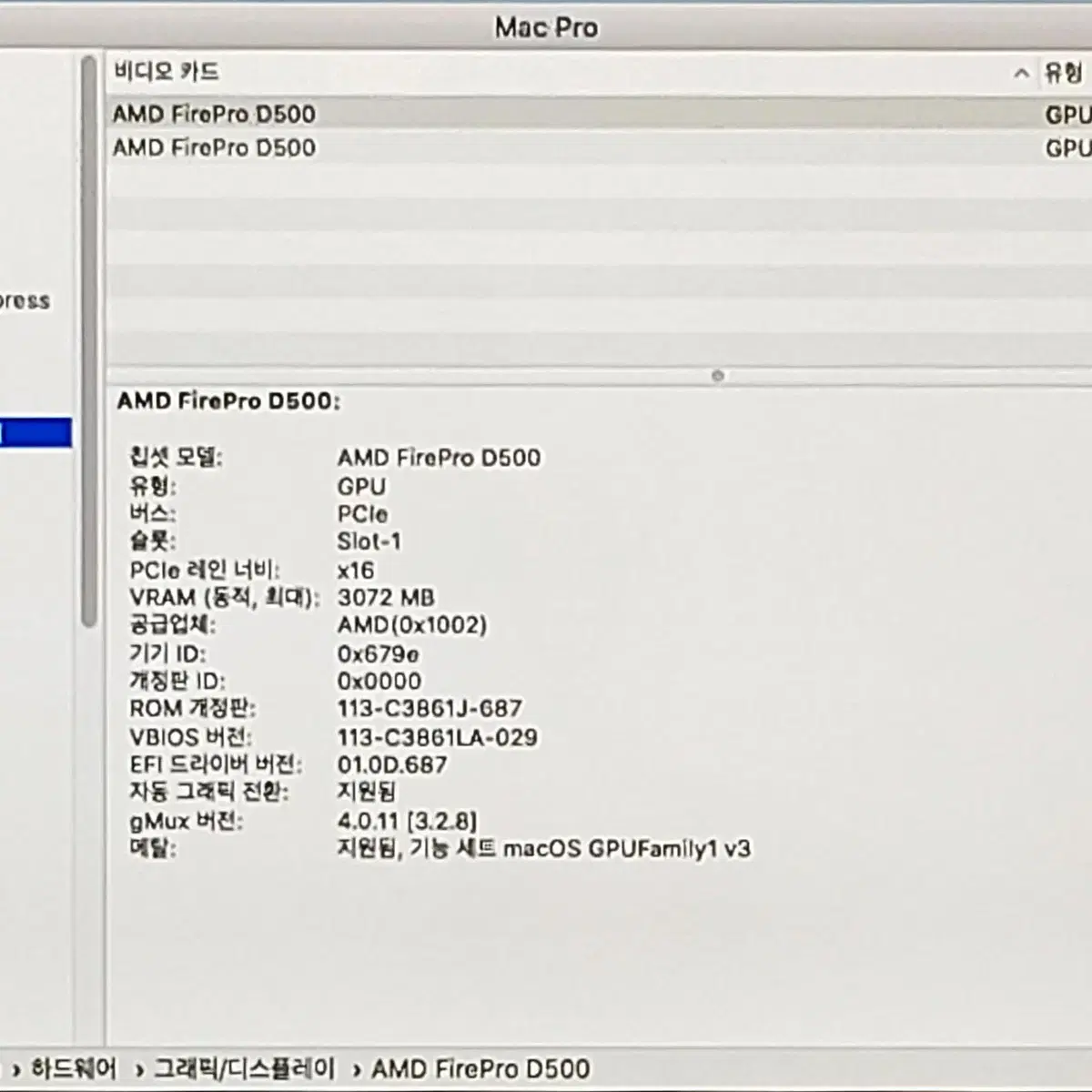Click the split pane divider handle

[717, 376]
